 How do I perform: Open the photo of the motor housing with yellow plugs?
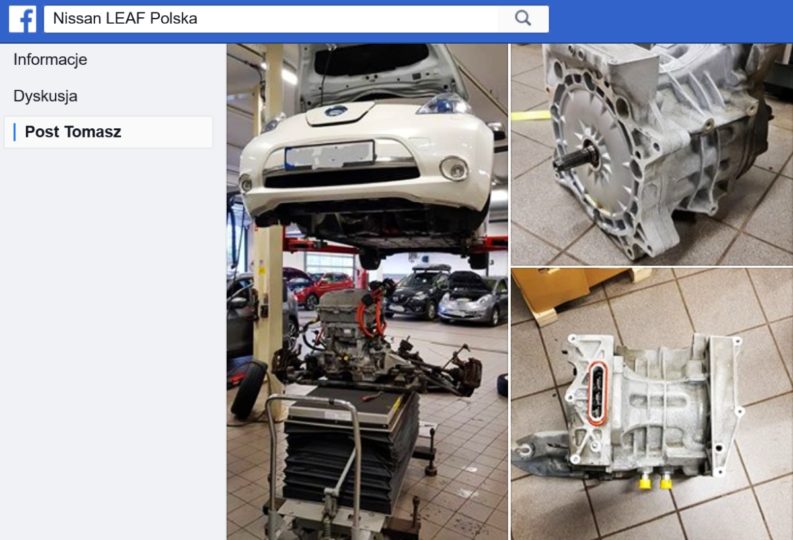click(x=652, y=404)
